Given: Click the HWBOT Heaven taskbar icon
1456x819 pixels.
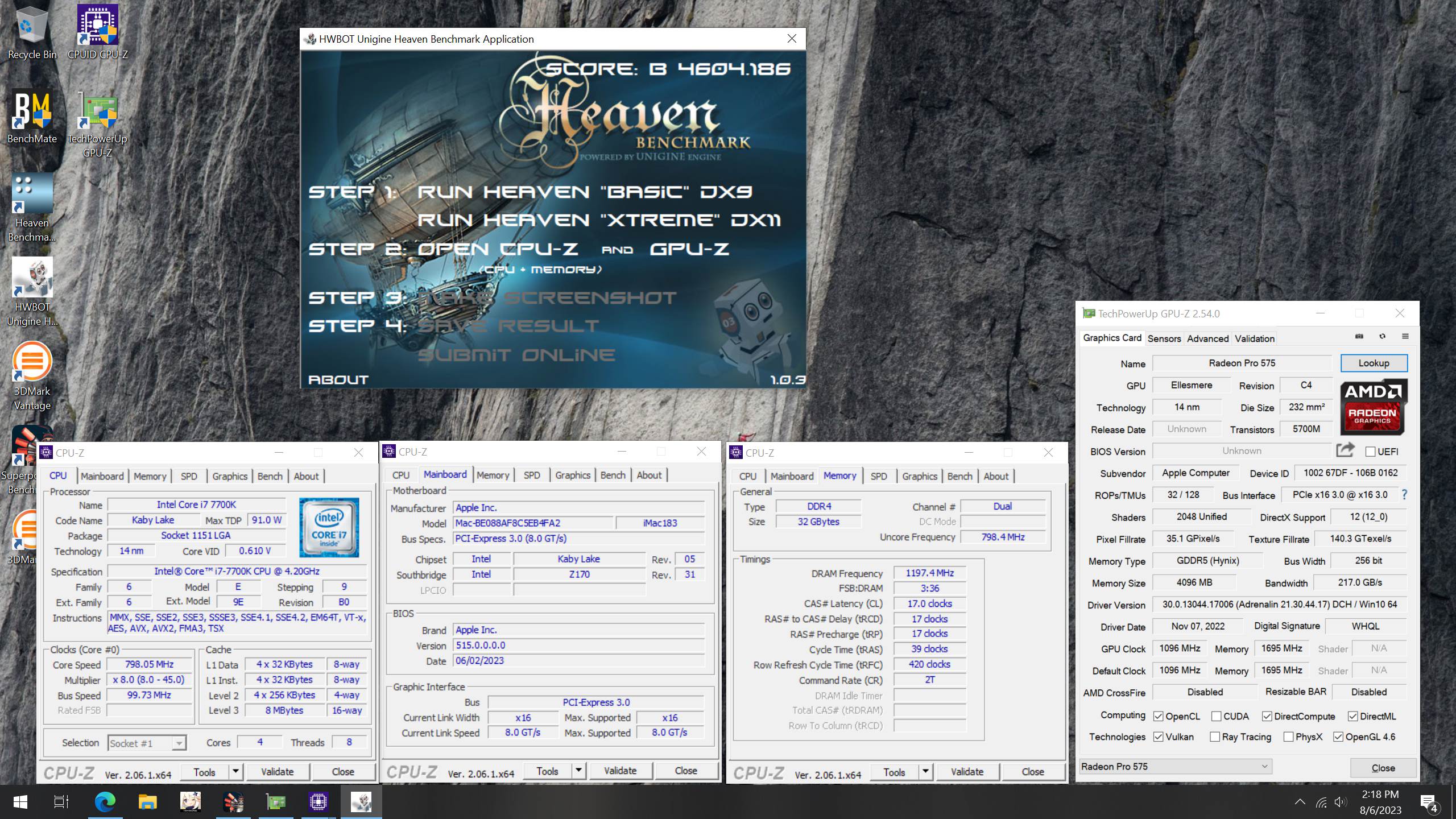Looking at the screenshot, I should [361, 802].
